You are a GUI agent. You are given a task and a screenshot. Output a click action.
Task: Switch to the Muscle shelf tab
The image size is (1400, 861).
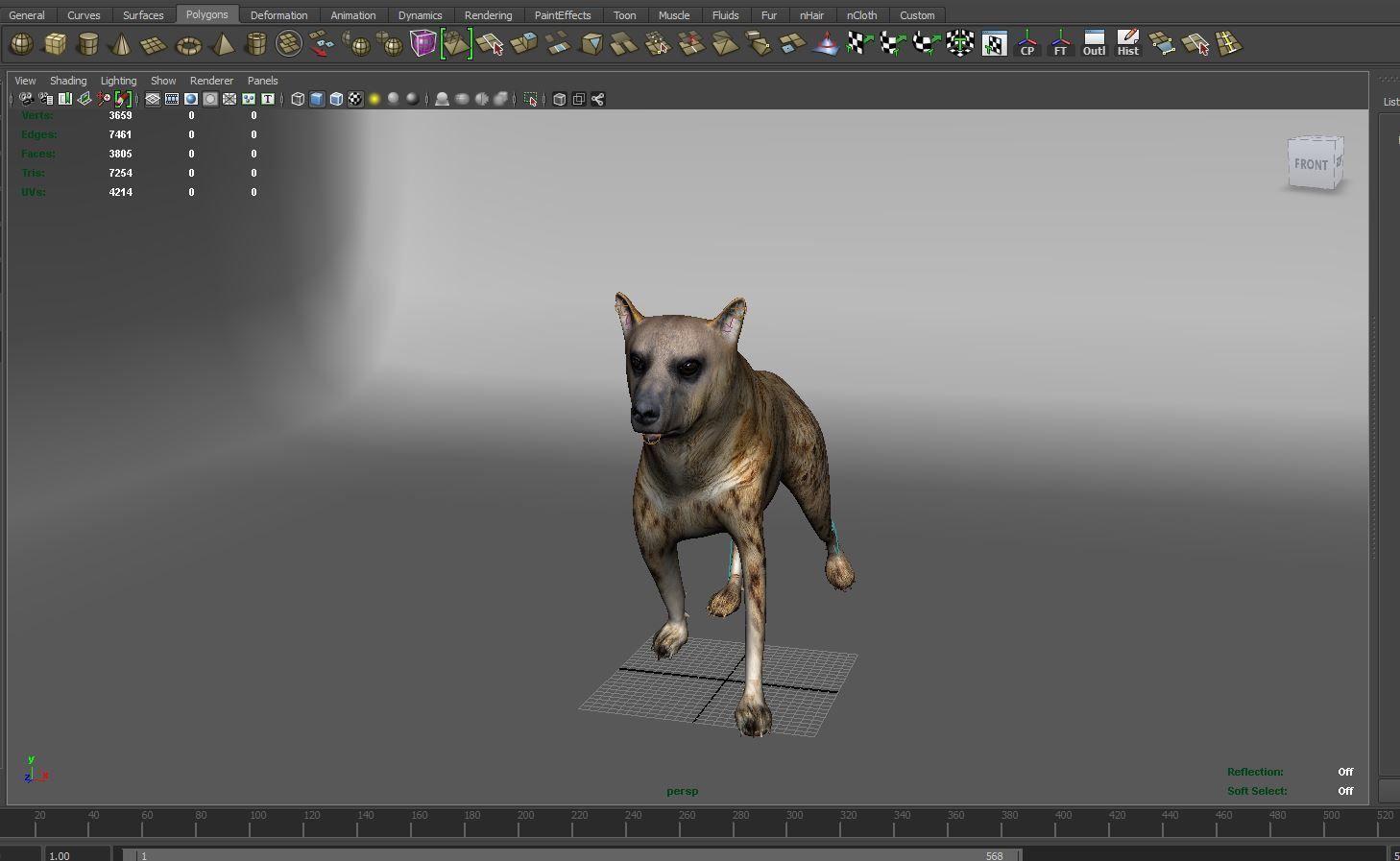coord(674,15)
